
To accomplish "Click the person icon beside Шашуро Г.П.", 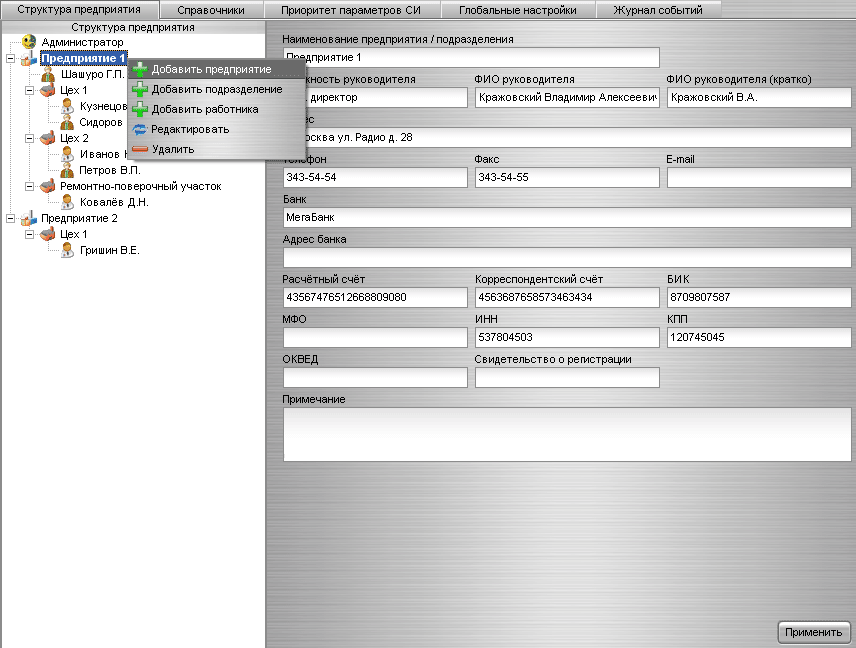I will pos(49,74).
